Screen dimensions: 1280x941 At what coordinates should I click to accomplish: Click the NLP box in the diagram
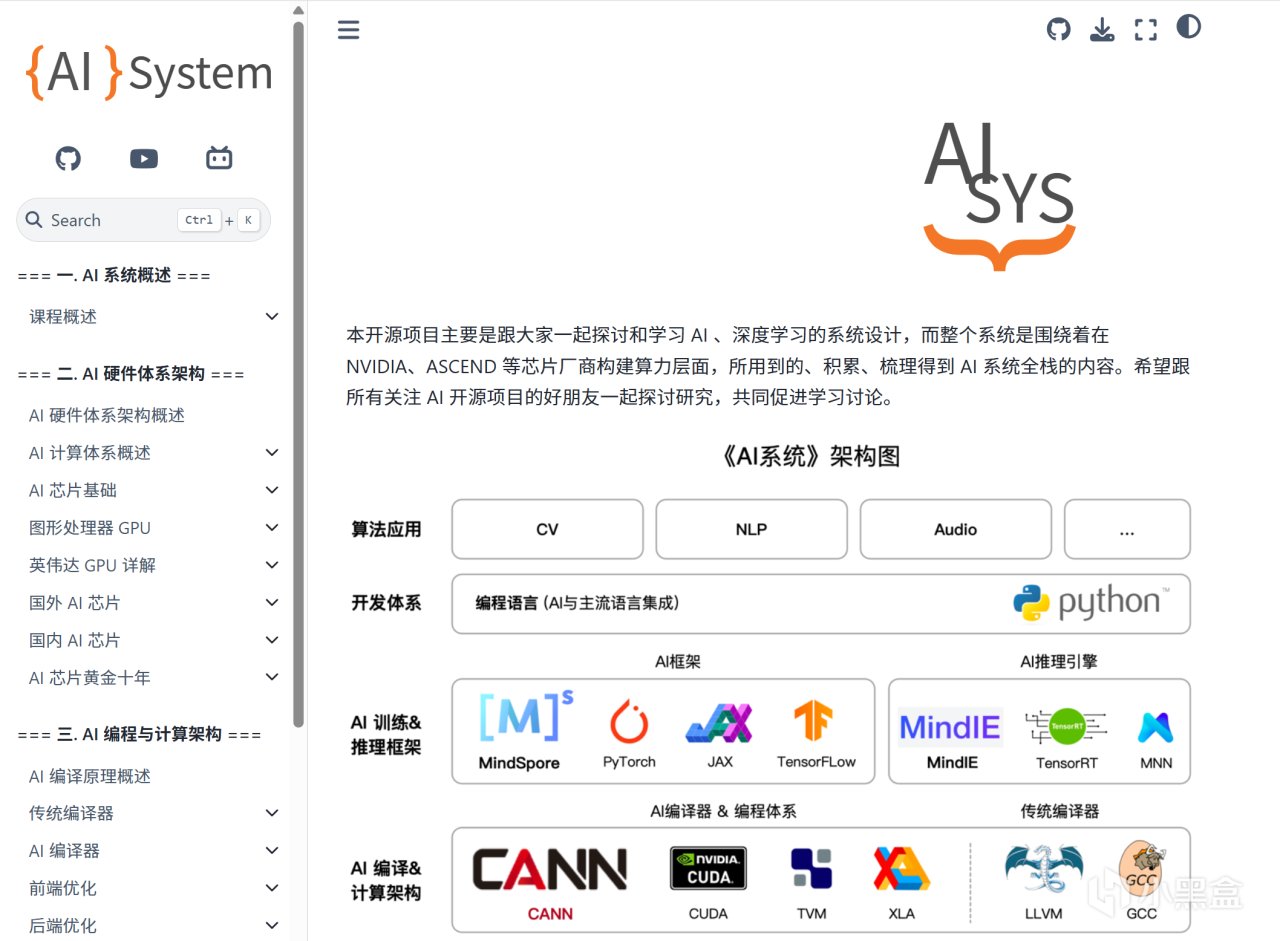click(x=751, y=529)
